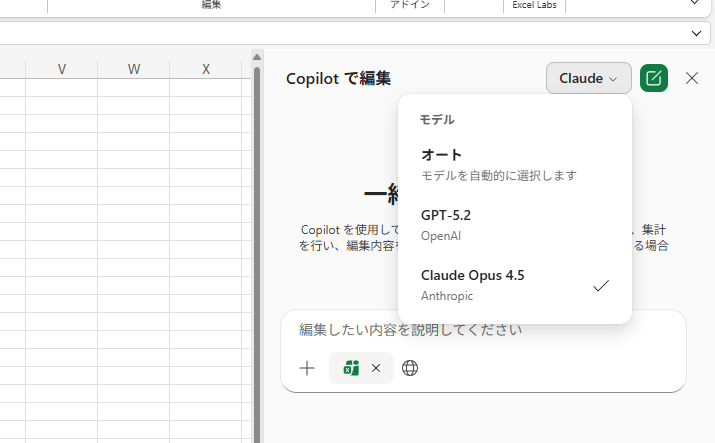Start a new Copilot chat with the green compose icon
715x443 pixels.
click(654, 78)
